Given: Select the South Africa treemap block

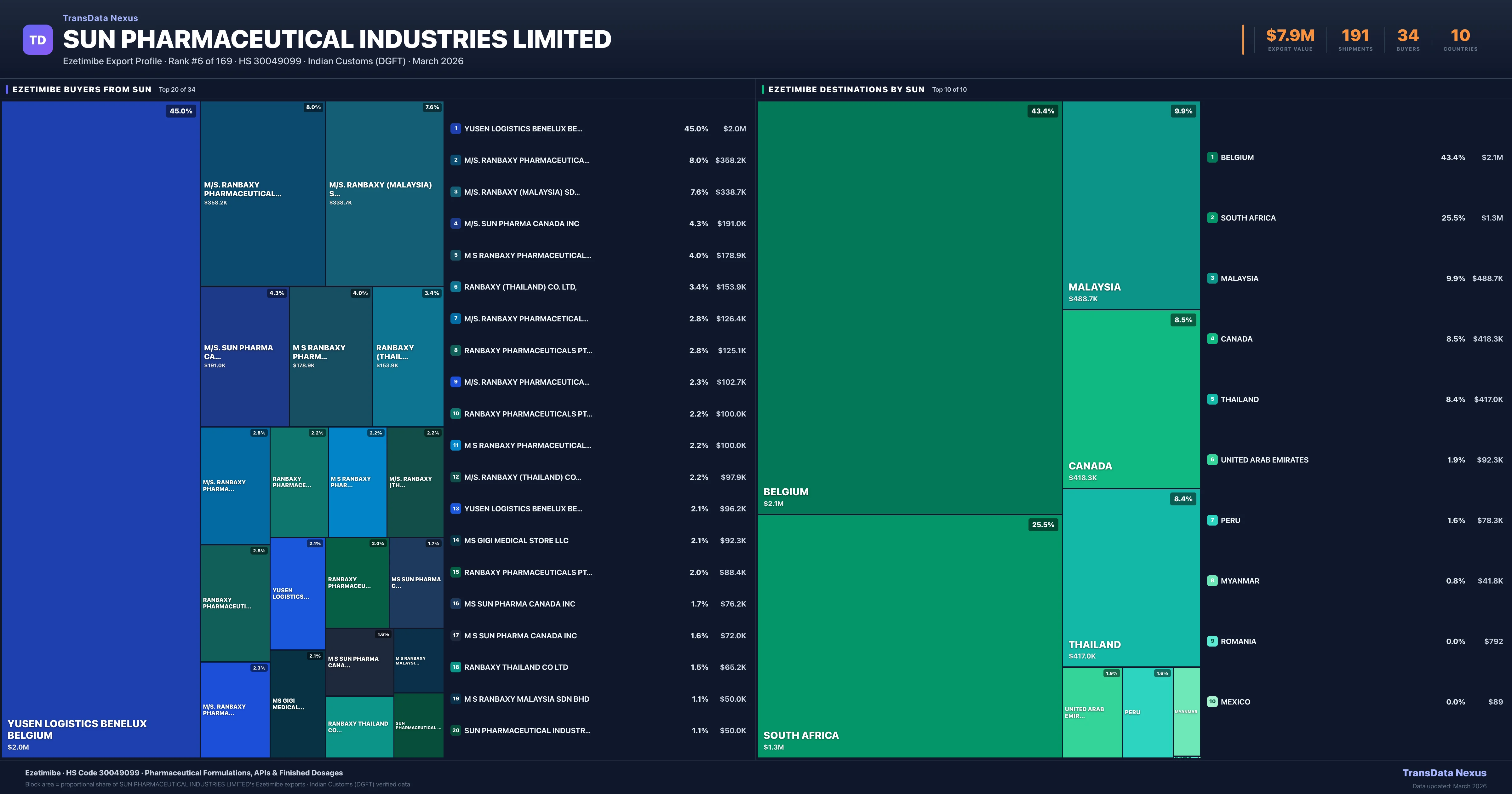Looking at the screenshot, I should coord(909,636).
